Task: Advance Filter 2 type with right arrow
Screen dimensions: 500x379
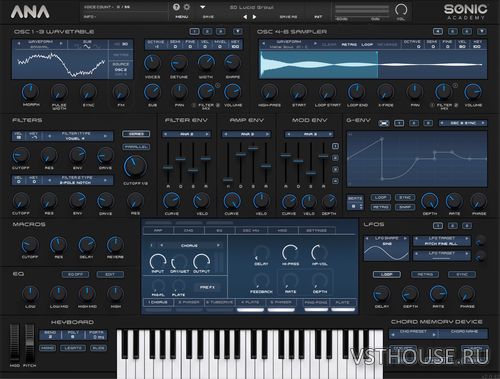Action: [x=105, y=180]
